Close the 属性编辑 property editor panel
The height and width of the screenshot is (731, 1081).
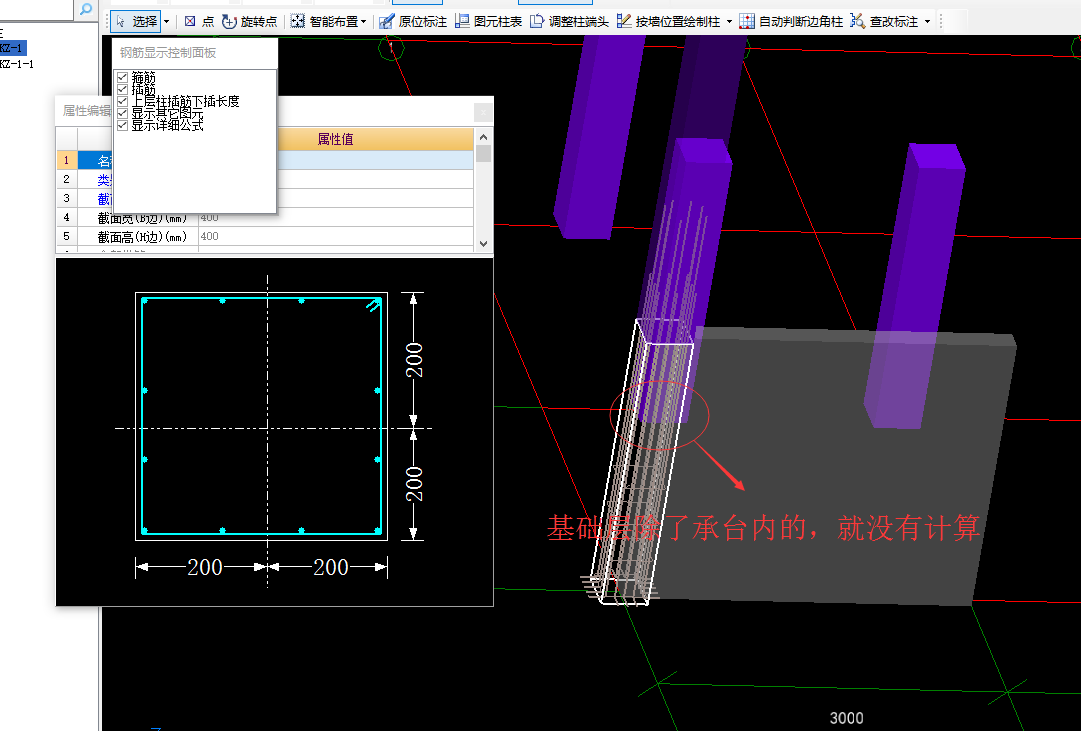483,112
